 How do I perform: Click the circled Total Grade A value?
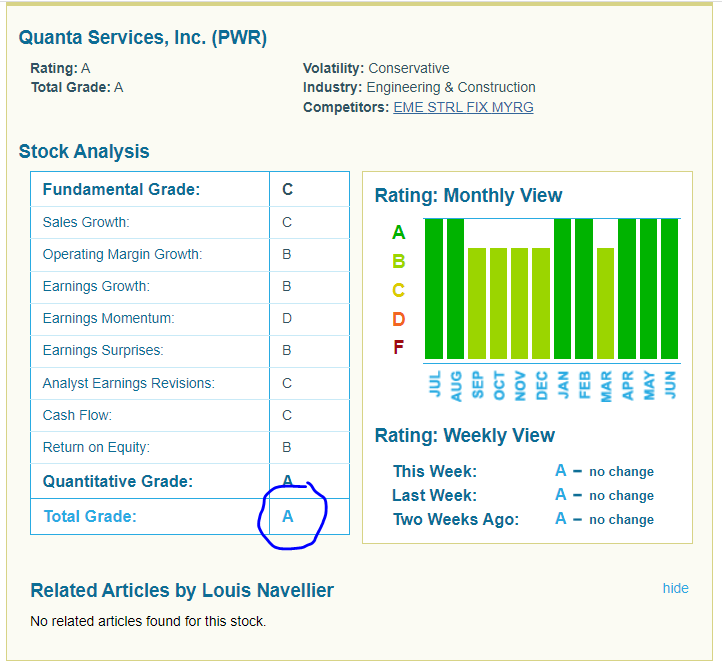(x=288, y=516)
